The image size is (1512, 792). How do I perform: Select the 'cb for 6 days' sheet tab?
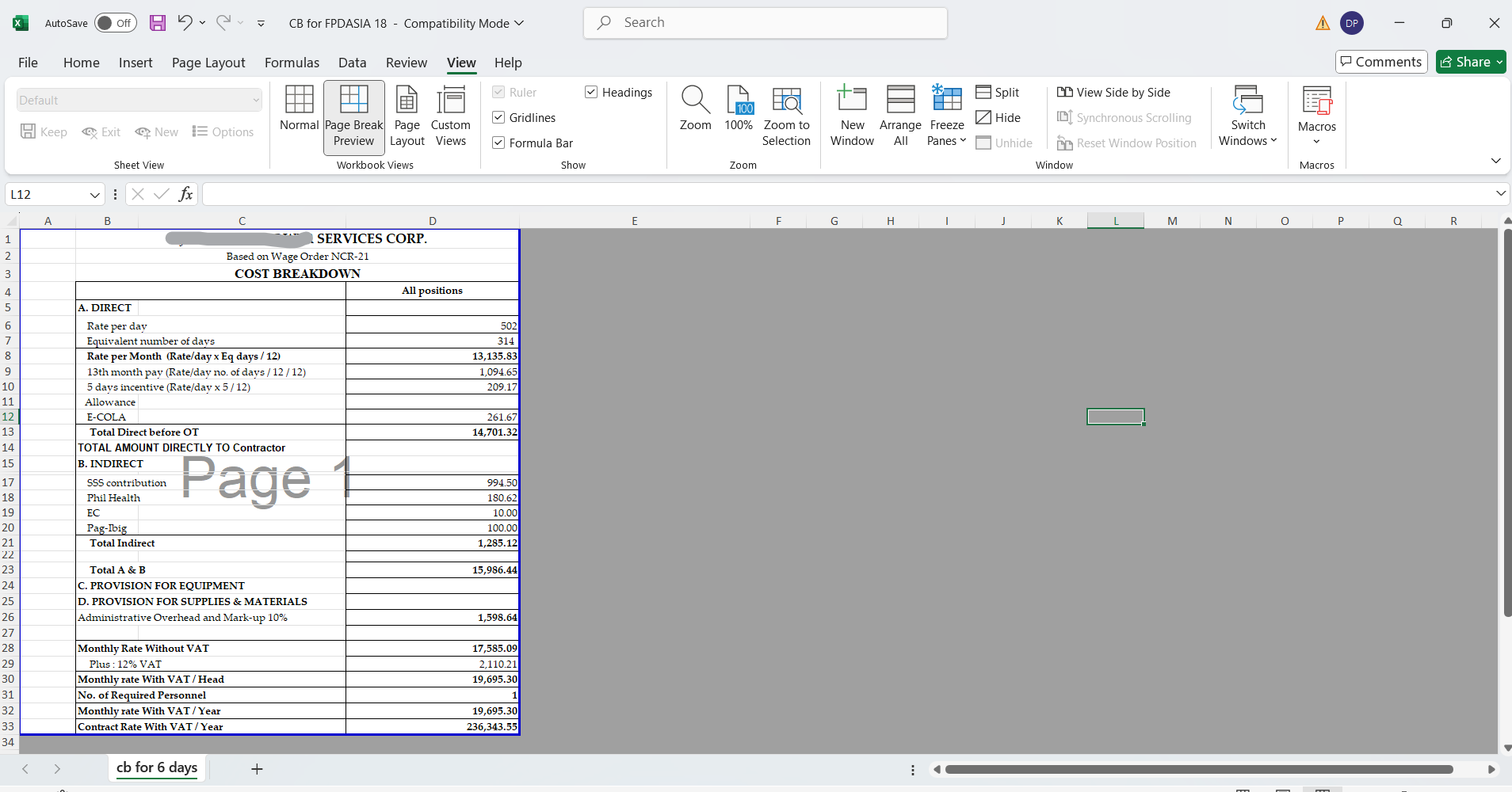coord(157,767)
